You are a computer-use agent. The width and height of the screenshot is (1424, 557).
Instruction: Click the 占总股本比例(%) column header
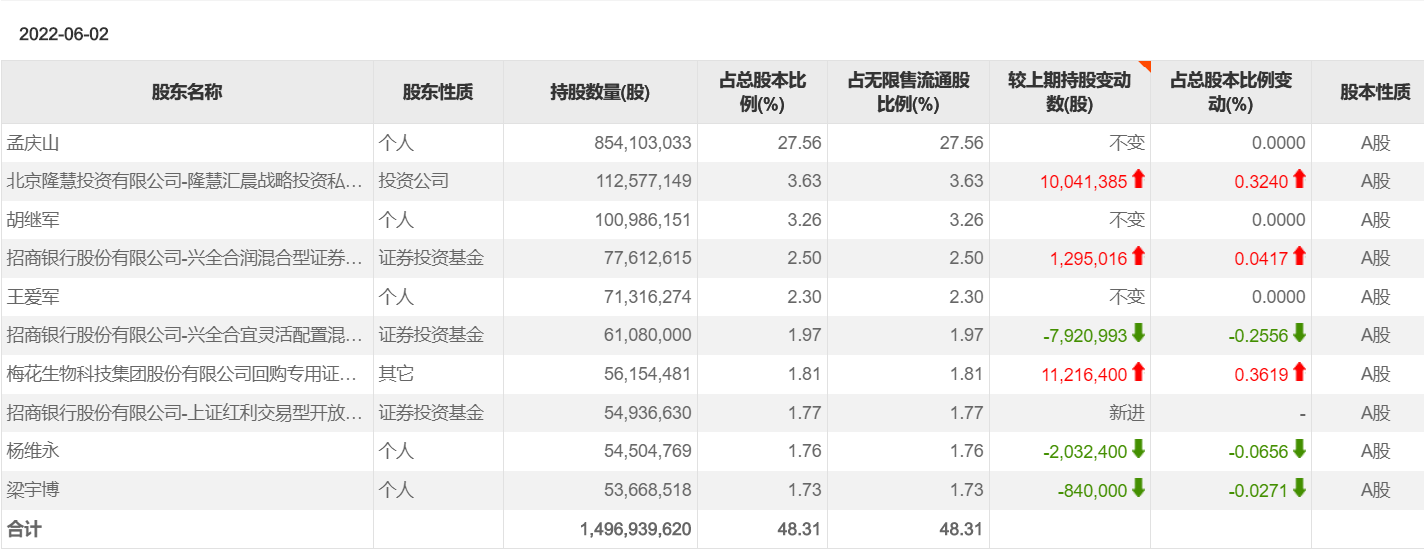[x=762, y=92]
